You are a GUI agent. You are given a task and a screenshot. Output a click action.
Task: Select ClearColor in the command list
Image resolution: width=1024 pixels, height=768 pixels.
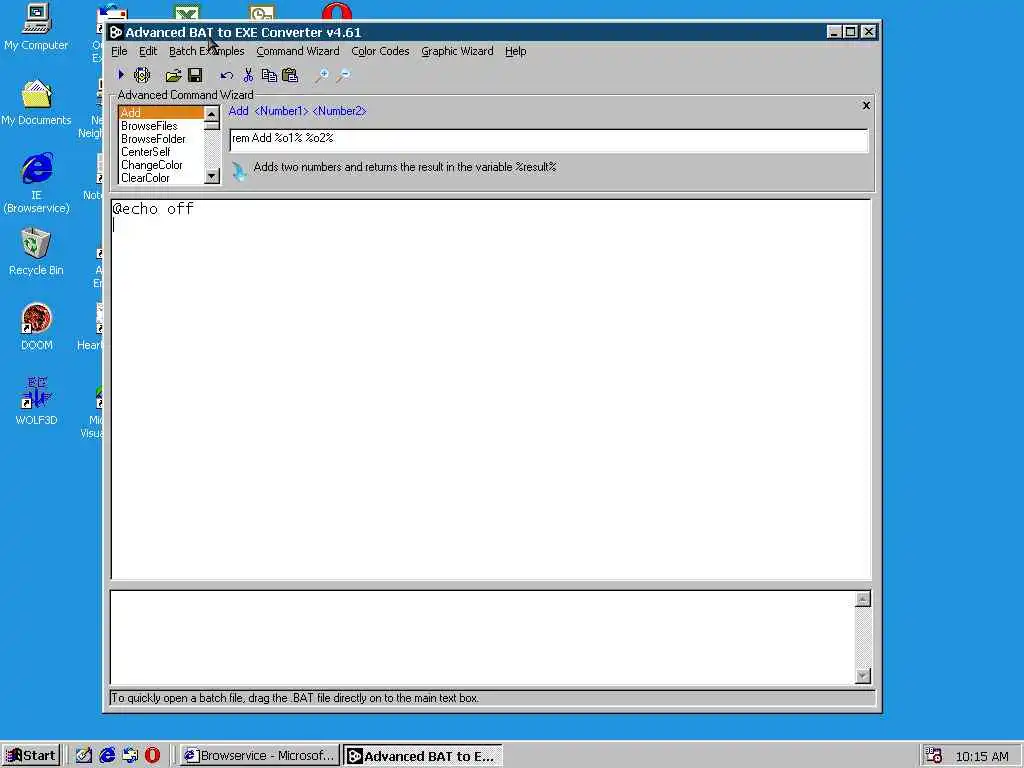(x=161, y=178)
